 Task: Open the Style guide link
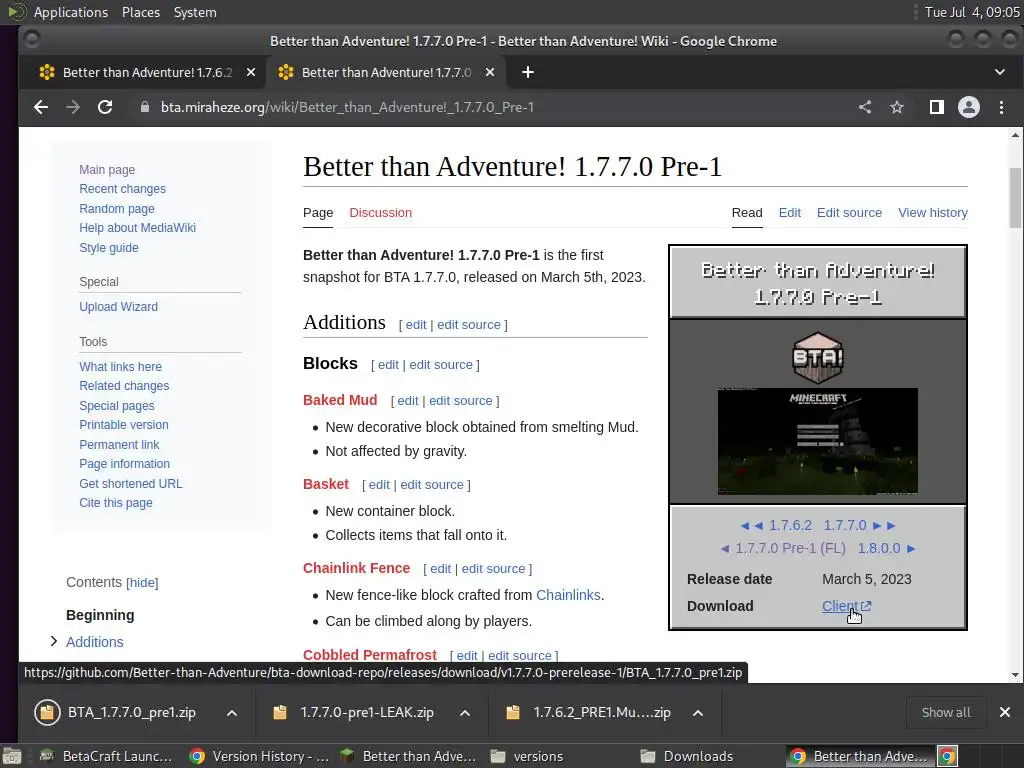(x=108, y=248)
